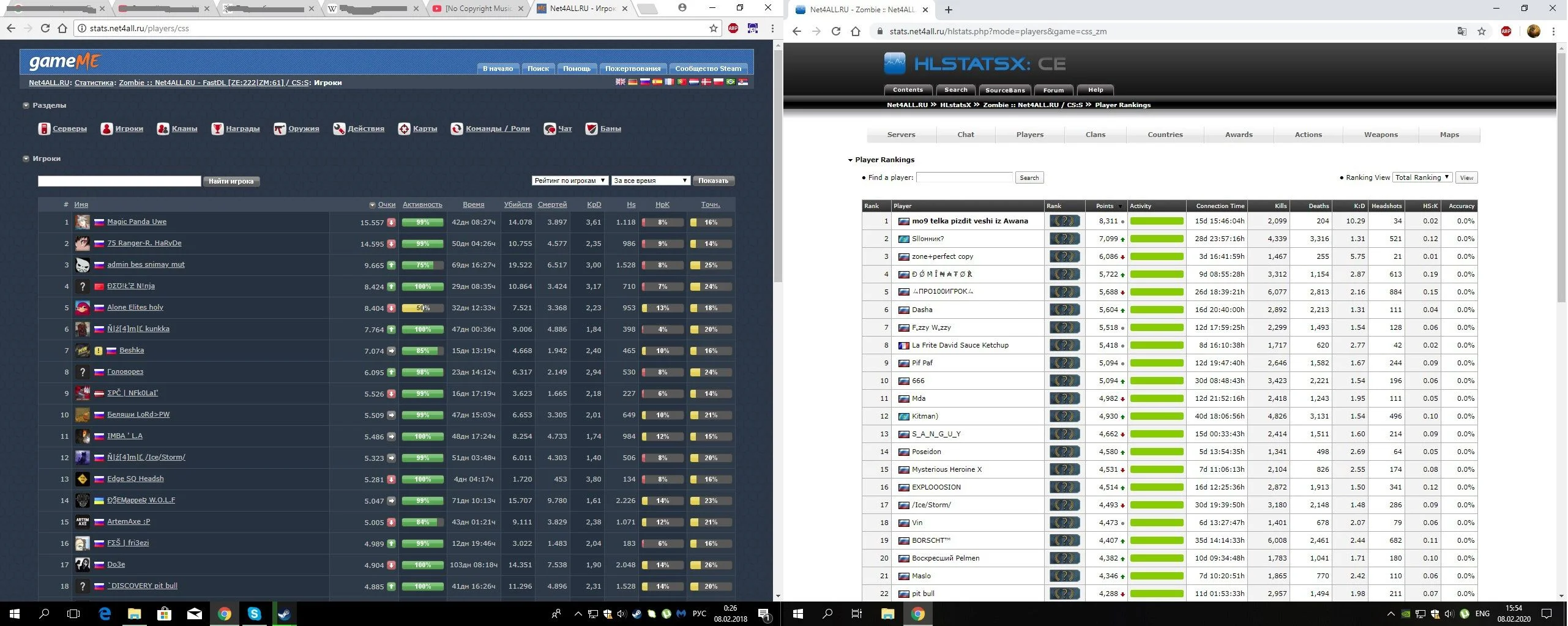
Task: Open the Рейтинг по игрокам dropdown
Action: point(569,181)
